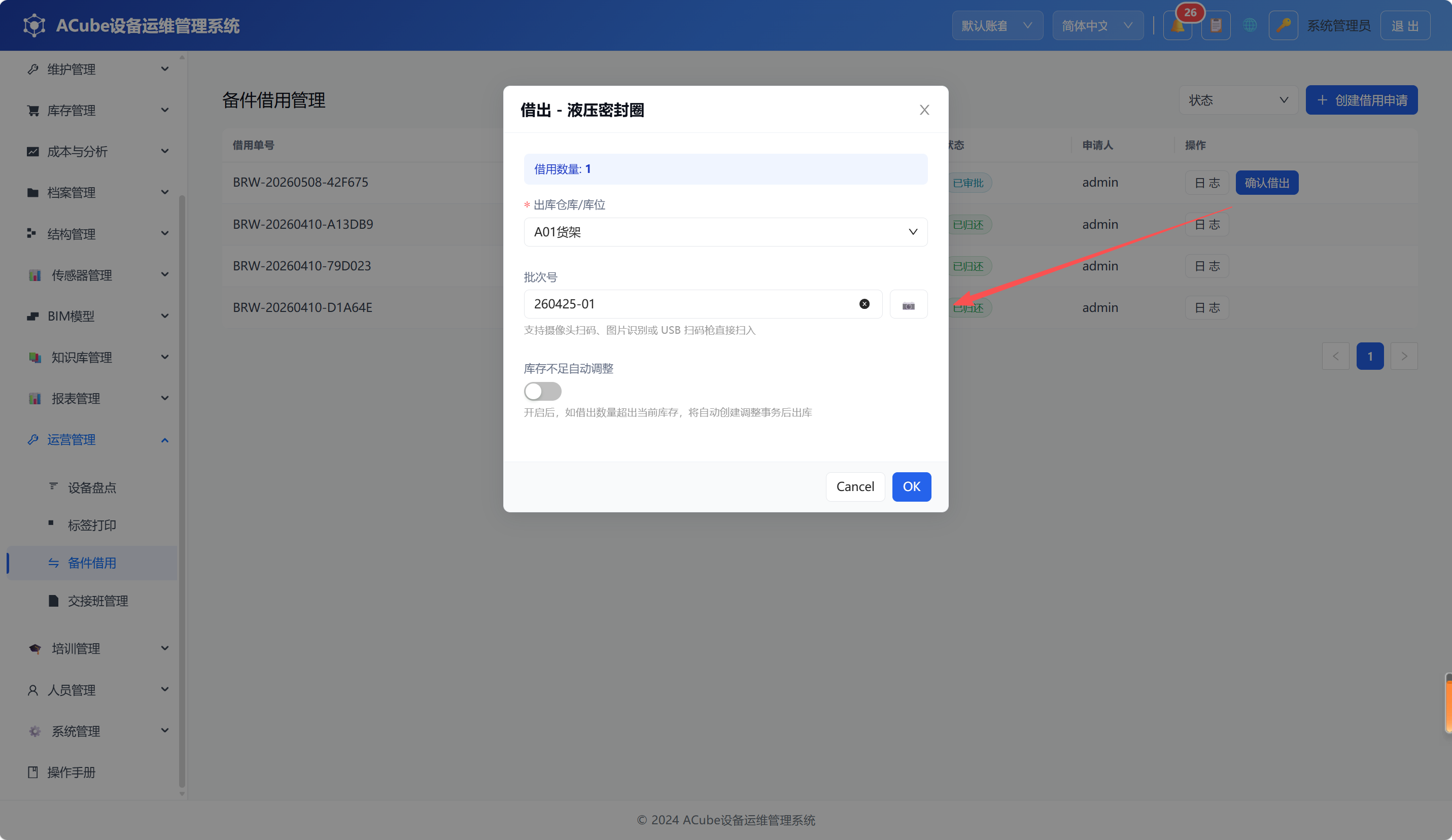Click the OK button in the dialog
The image size is (1452, 840).
pos(912,487)
